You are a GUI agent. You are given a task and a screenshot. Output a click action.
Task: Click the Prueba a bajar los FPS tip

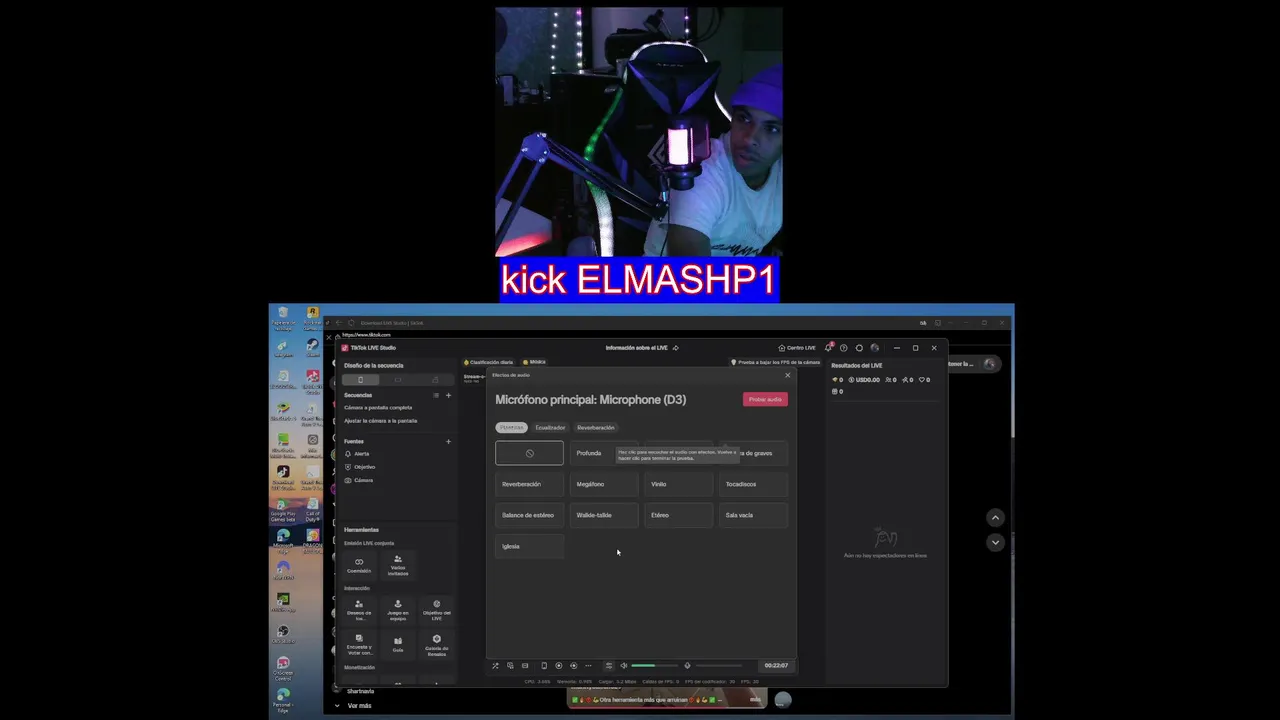click(776, 362)
